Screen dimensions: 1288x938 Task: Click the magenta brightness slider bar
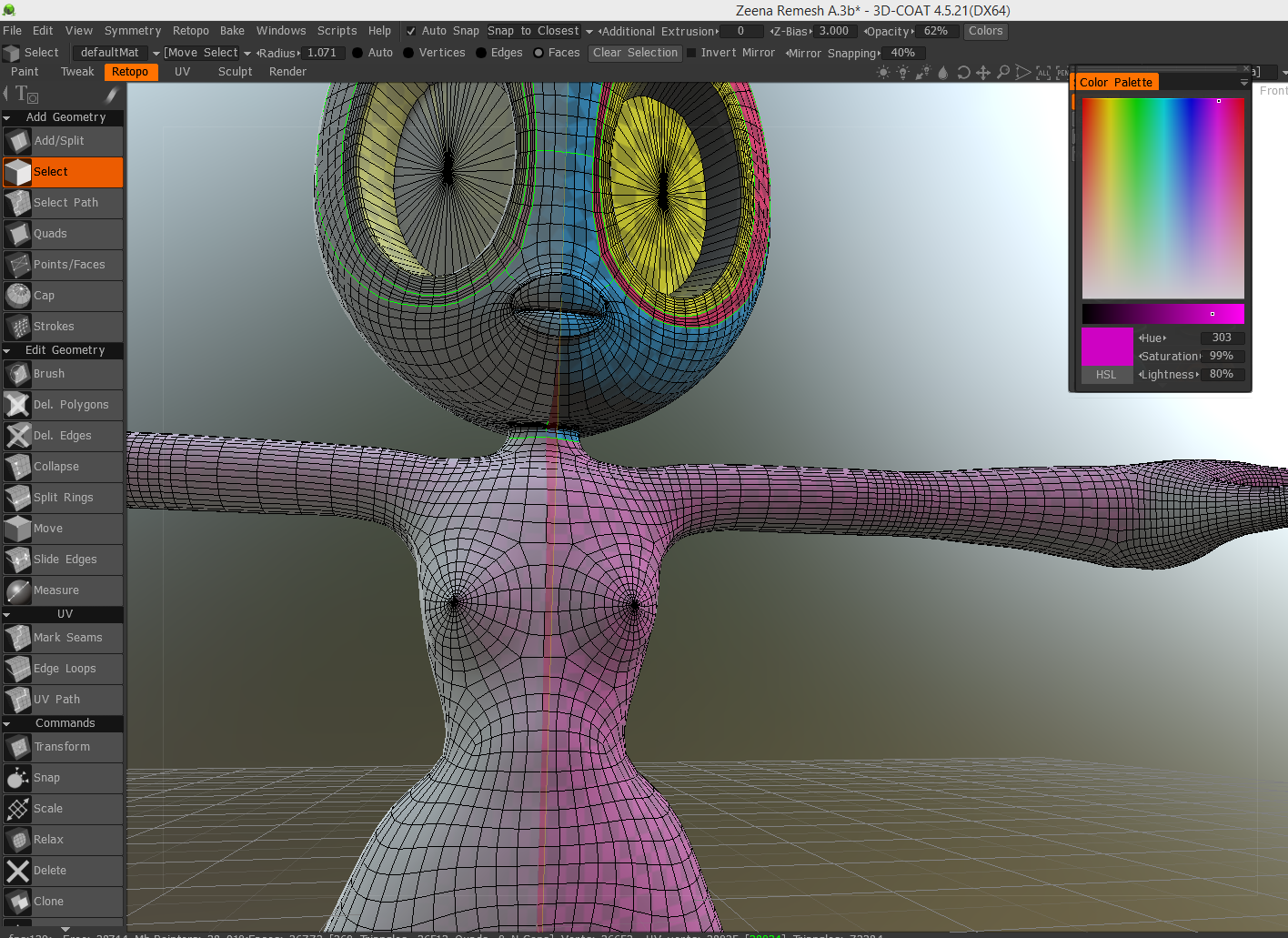tap(1162, 314)
